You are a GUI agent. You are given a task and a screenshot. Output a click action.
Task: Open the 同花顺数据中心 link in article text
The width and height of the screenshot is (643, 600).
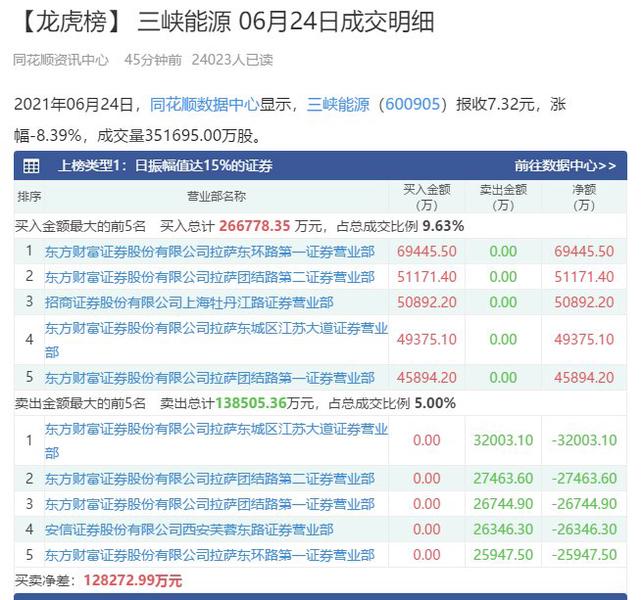pyautogui.click(x=204, y=105)
